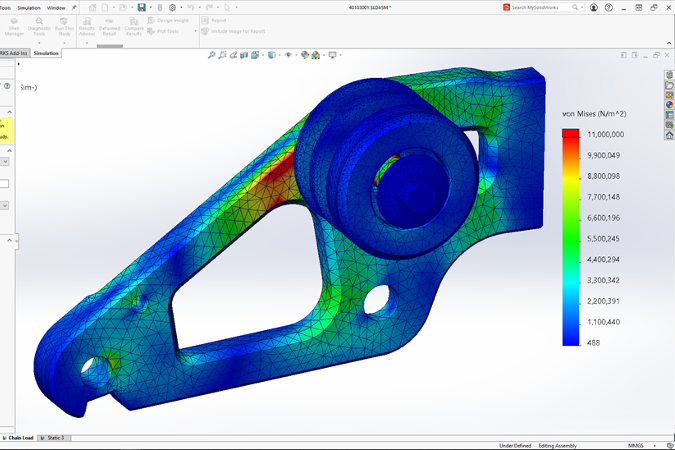This screenshot has width=675, height=450.
Task: Open the Simulation menu
Action: pos(28,7)
